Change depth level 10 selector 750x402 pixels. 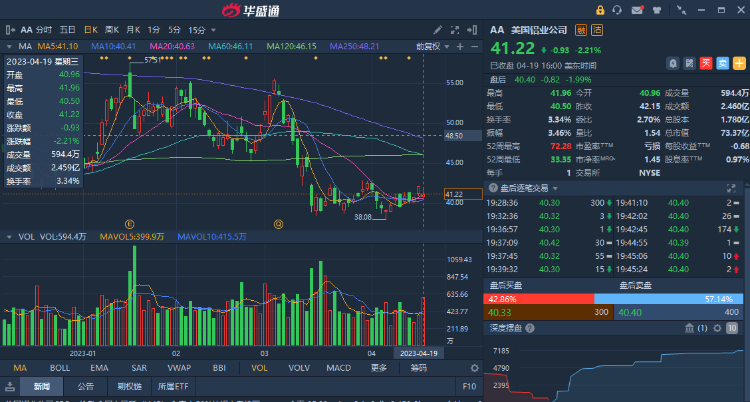pos(732,328)
